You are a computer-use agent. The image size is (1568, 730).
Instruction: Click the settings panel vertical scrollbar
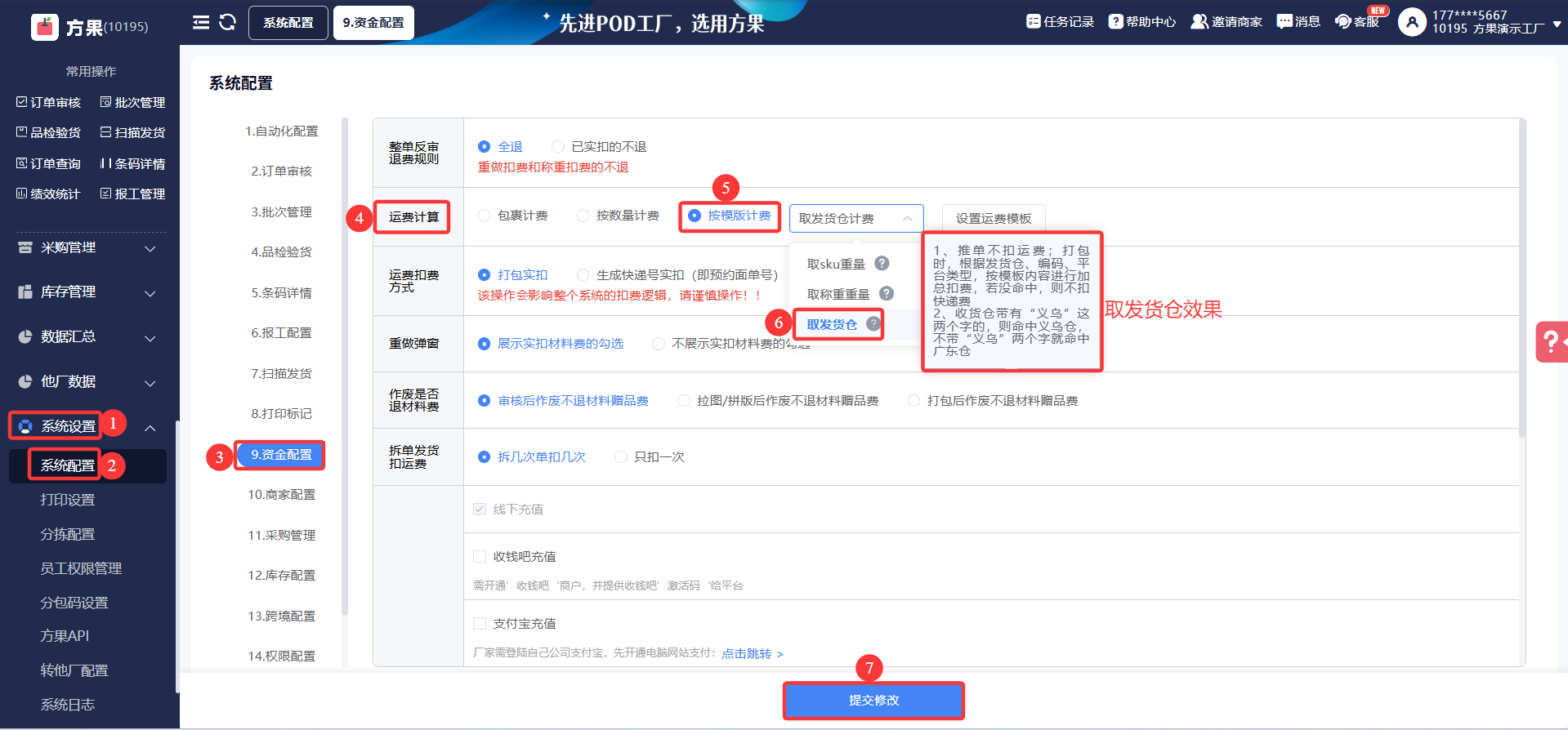1521,278
